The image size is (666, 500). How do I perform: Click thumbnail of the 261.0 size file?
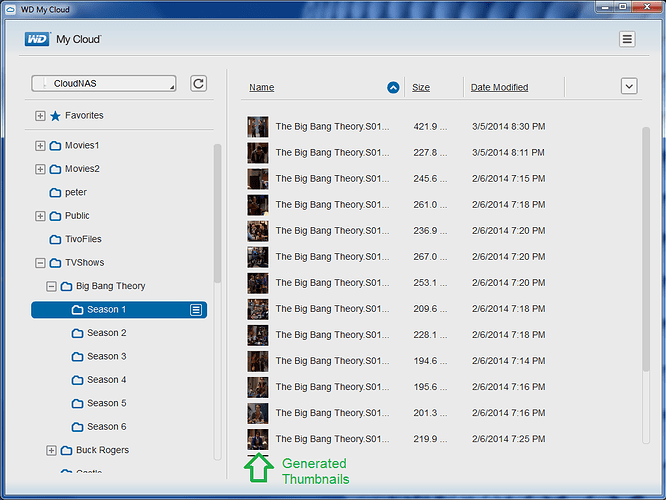[x=258, y=205]
